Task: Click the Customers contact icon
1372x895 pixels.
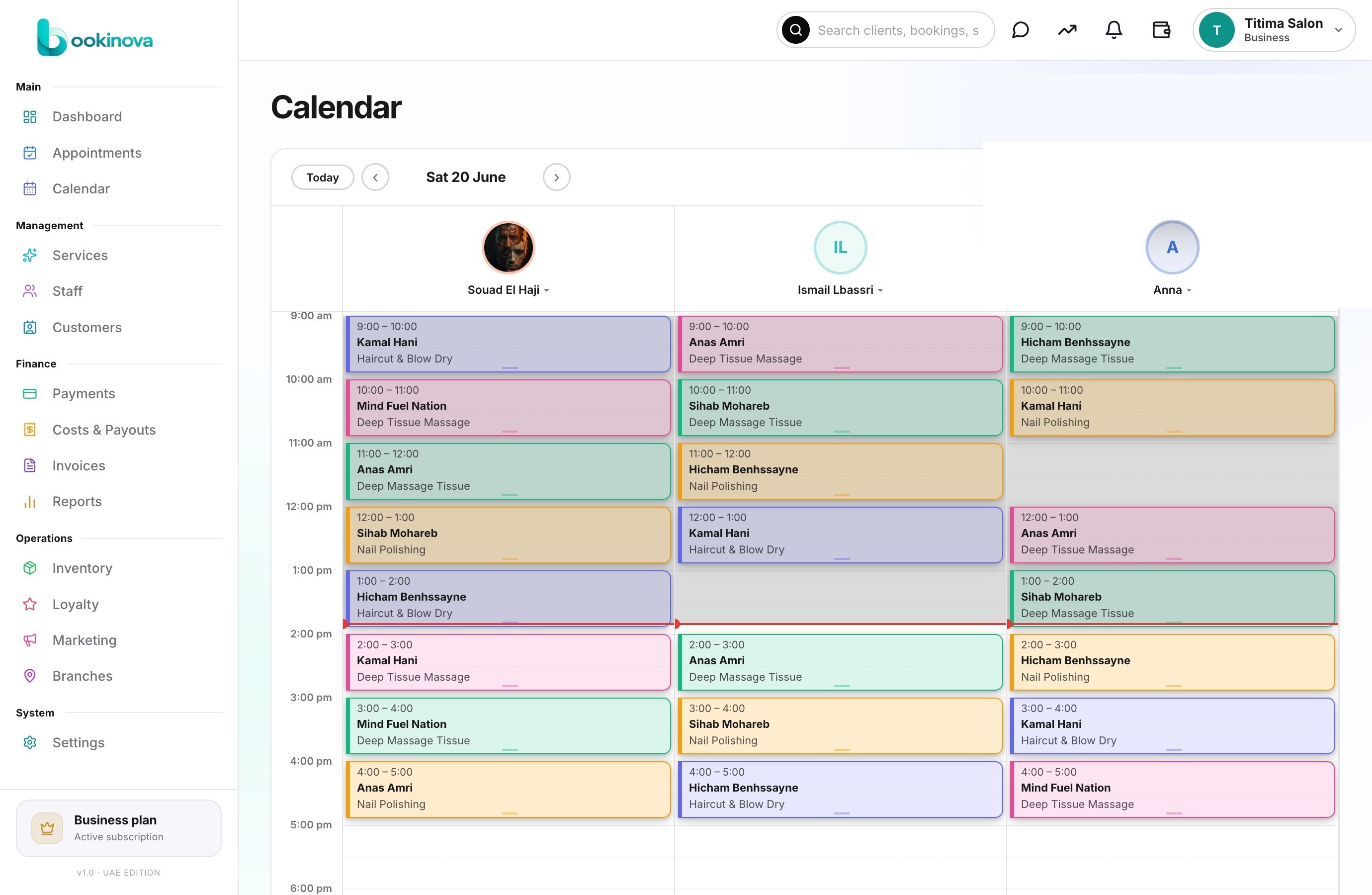Action: click(29, 328)
